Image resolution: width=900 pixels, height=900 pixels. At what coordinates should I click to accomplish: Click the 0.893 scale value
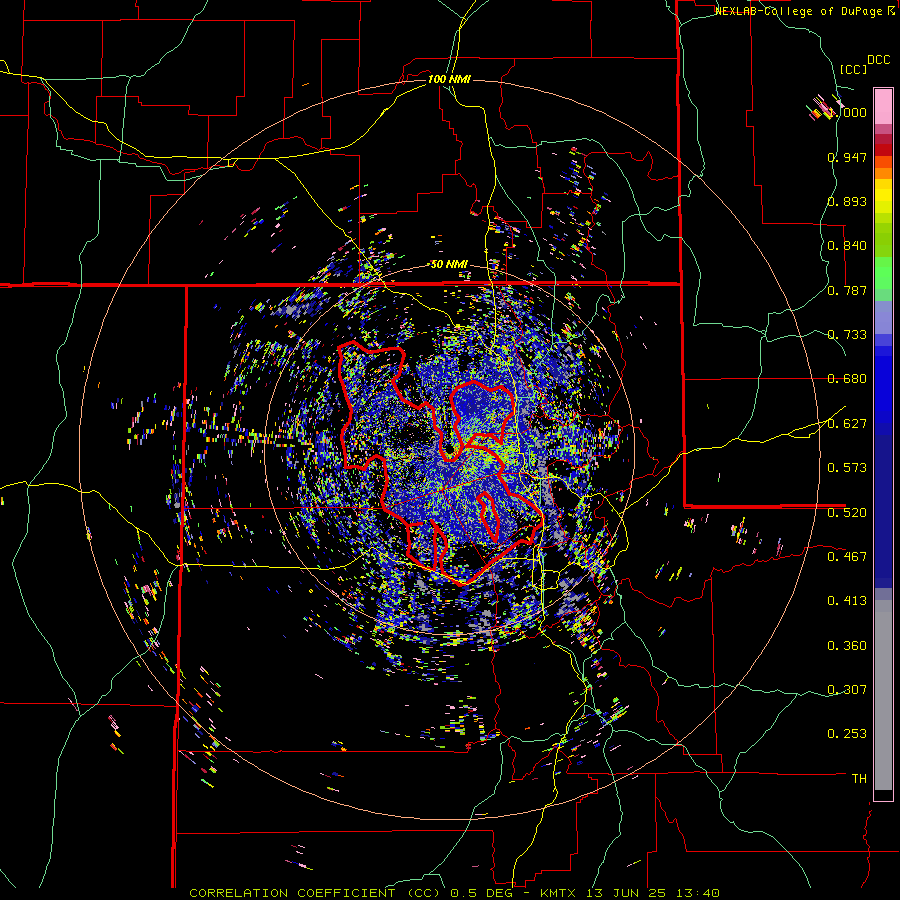[847, 201]
